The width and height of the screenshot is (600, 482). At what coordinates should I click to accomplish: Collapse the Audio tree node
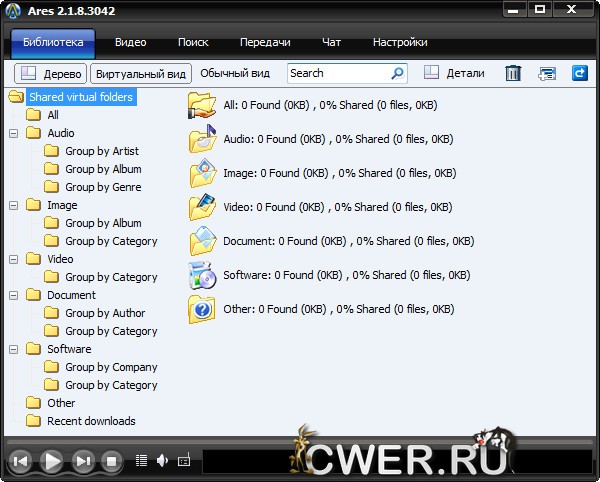[x=14, y=133]
